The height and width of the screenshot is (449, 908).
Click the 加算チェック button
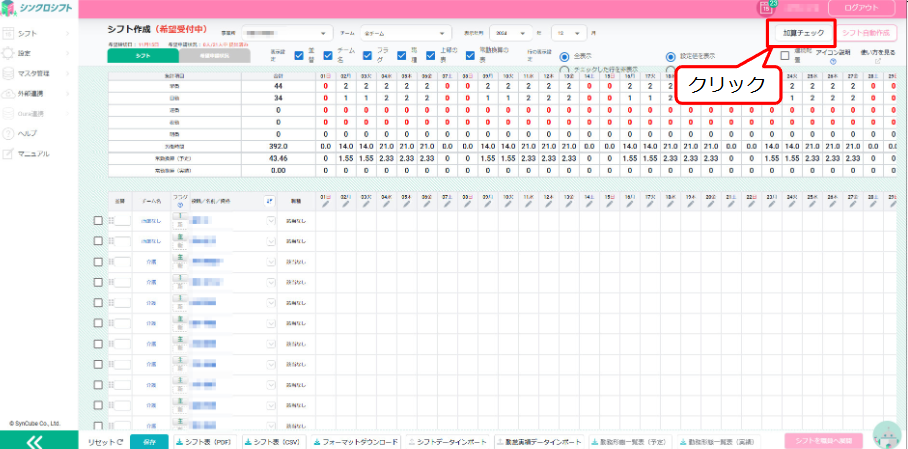pyautogui.click(x=802, y=33)
